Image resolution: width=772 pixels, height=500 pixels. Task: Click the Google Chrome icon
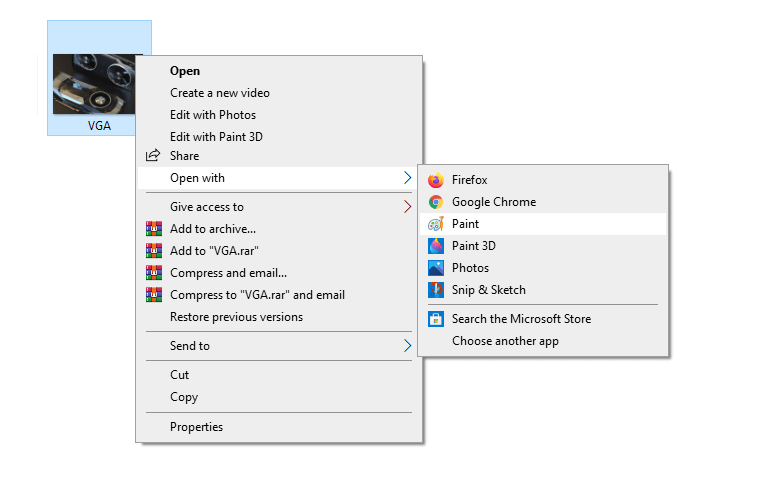[x=436, y=202]
